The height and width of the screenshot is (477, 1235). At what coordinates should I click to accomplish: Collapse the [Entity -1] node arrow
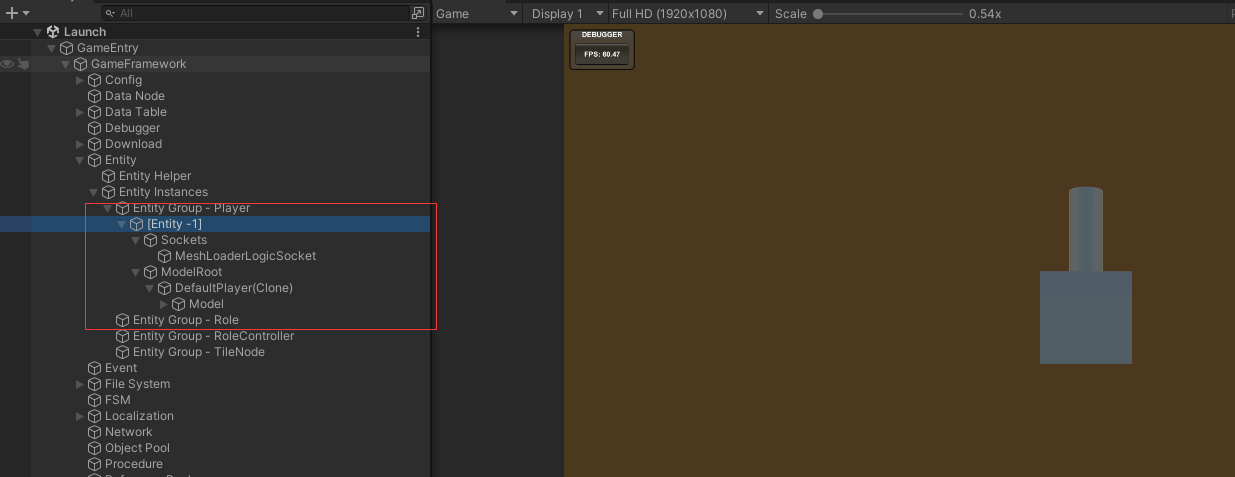(122, 224)
